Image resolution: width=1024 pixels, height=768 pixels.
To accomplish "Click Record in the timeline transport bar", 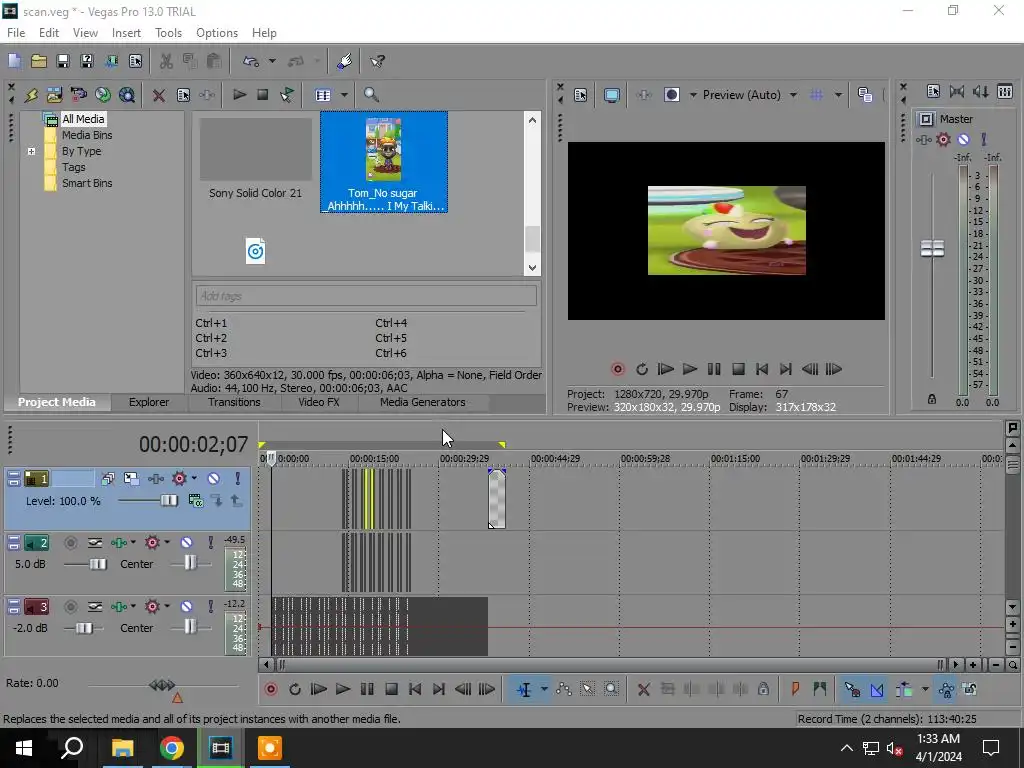I will (270, 690).
